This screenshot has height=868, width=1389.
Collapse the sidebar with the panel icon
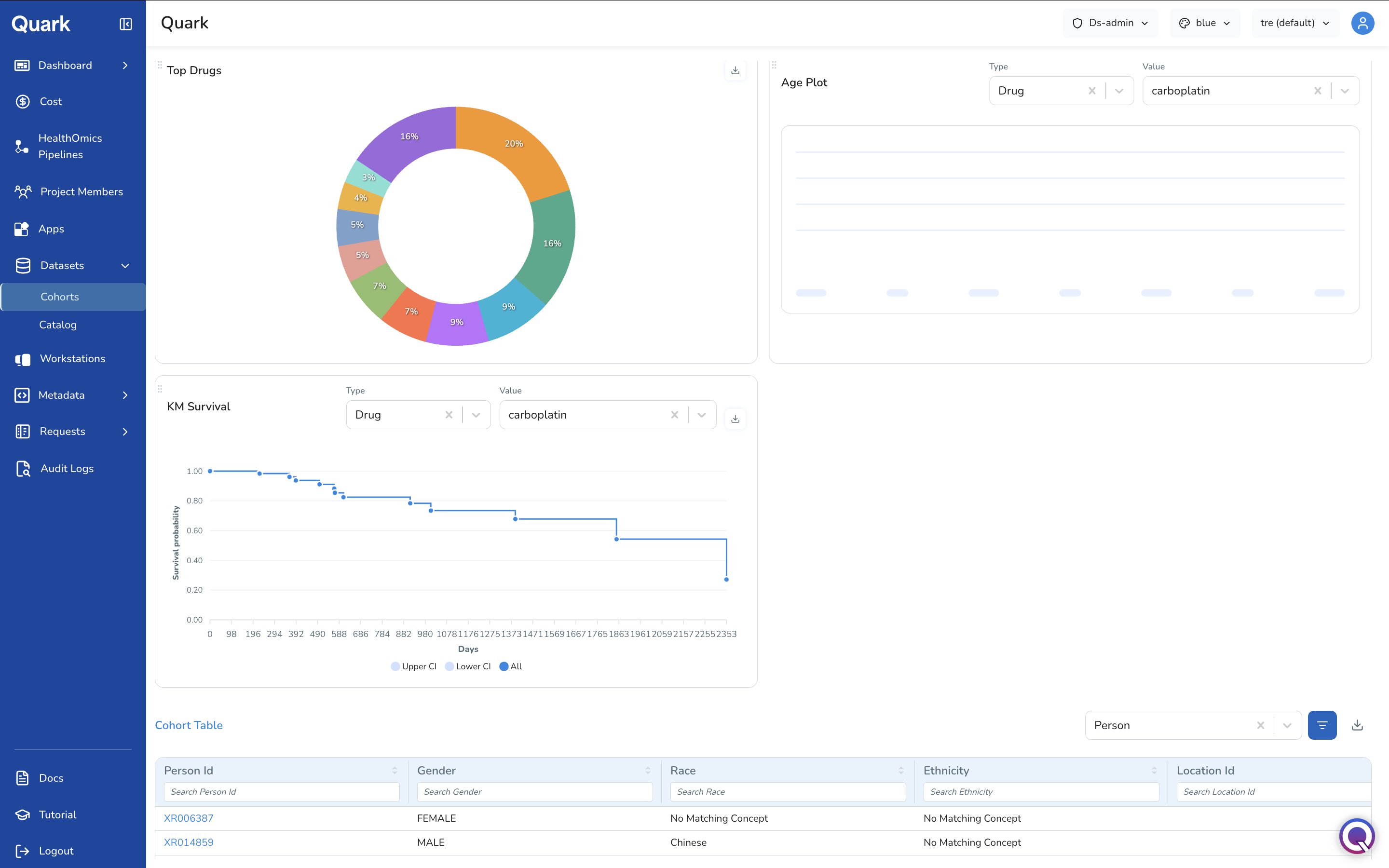click(x=126, y=24)
